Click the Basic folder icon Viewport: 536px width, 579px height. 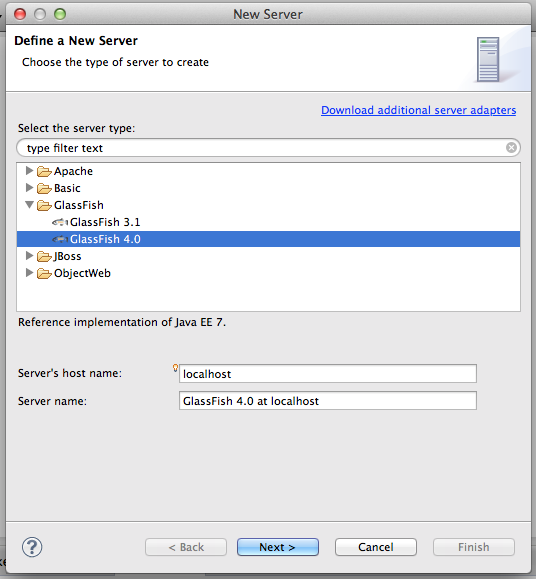44,188
